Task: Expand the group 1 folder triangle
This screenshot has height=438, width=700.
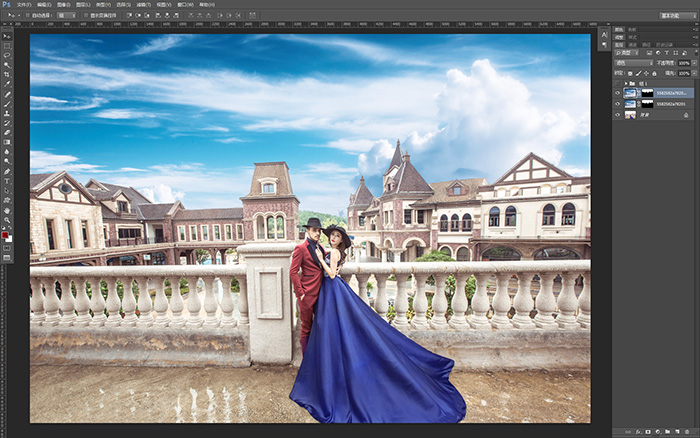Action: [x=626, y=83]
